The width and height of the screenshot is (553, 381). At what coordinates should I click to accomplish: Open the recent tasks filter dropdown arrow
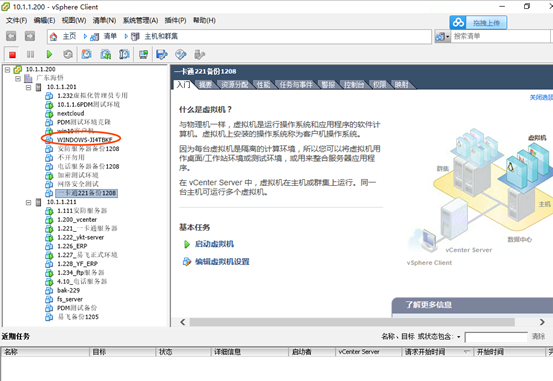tap(458, 337)
